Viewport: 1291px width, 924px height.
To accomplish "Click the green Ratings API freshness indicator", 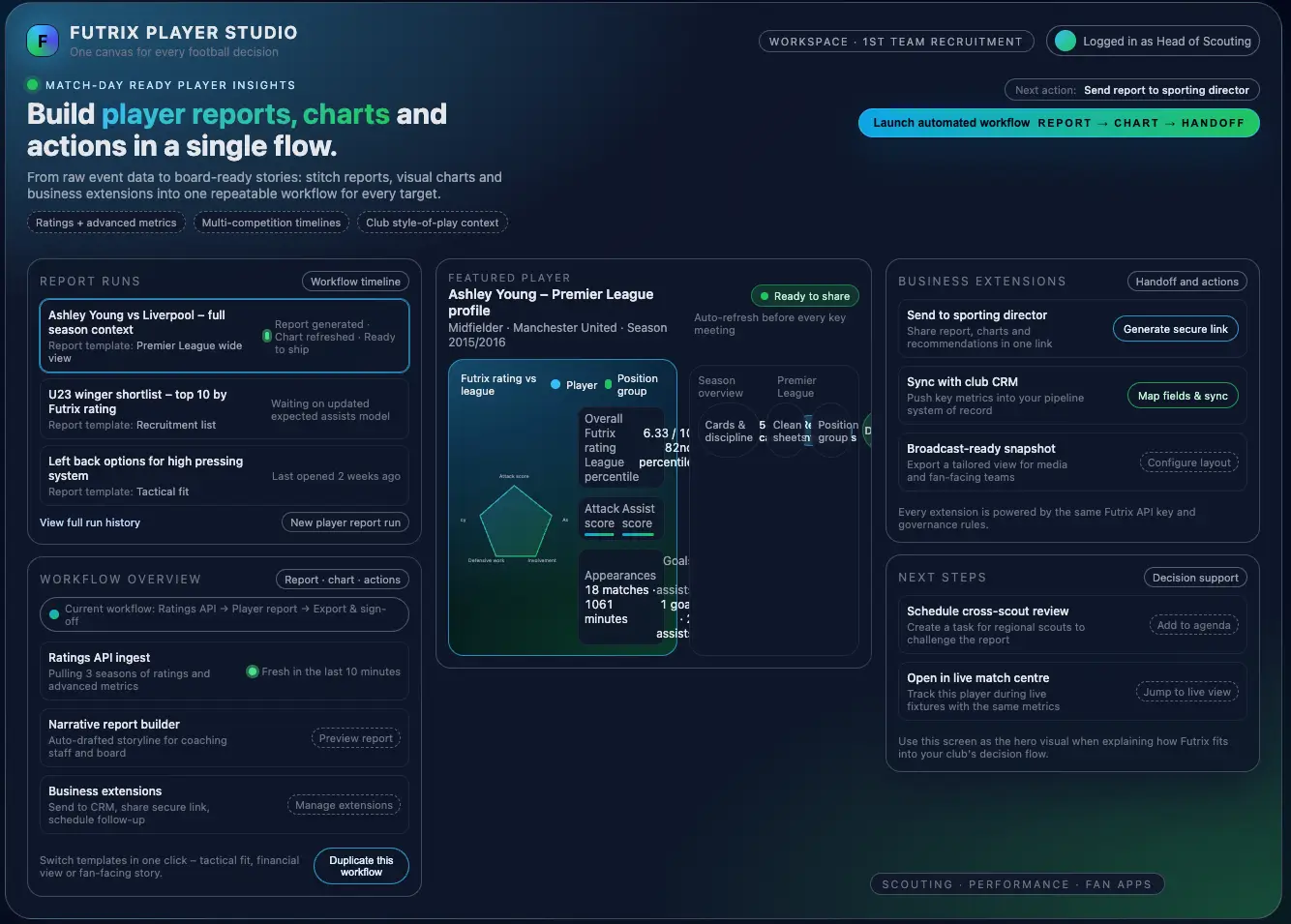I will tap(253, 670).
